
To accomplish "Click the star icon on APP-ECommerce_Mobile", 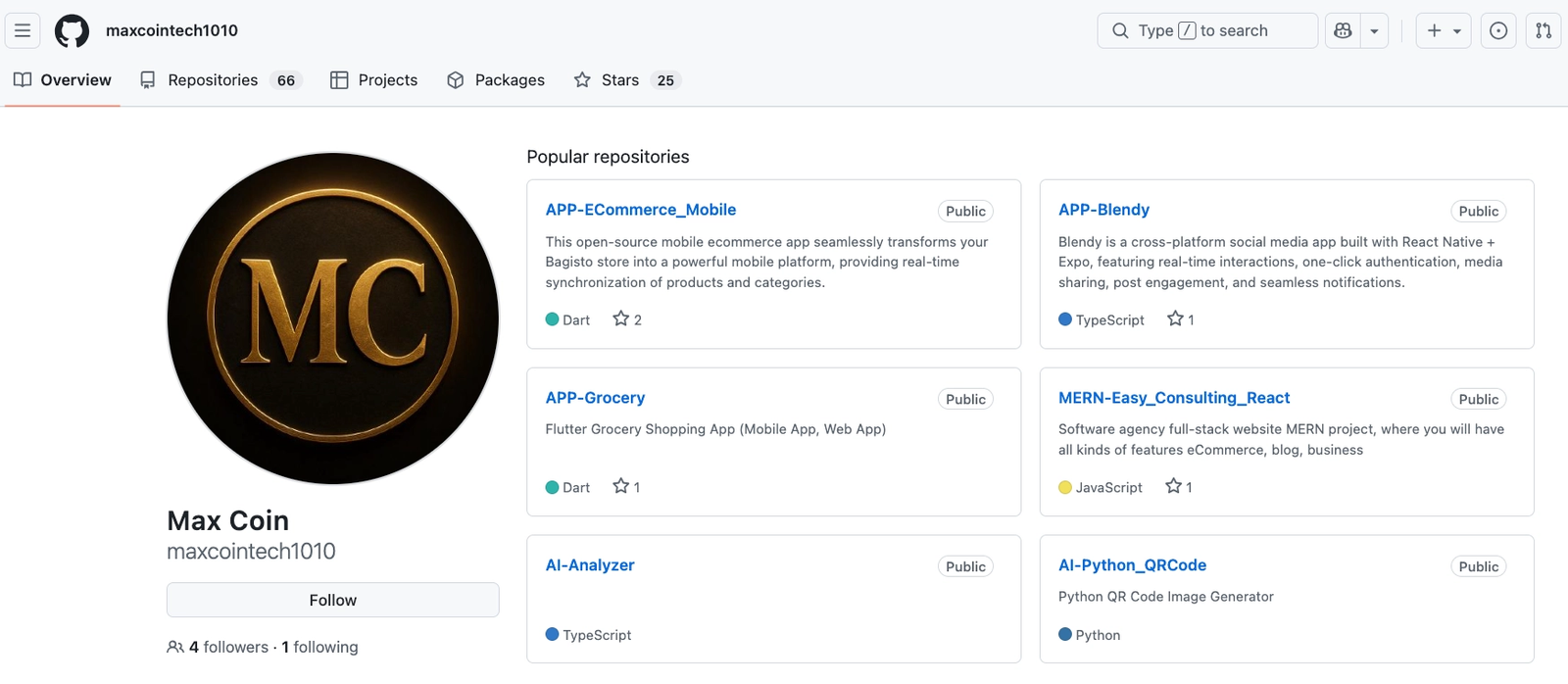I will (x=621, y=318).
